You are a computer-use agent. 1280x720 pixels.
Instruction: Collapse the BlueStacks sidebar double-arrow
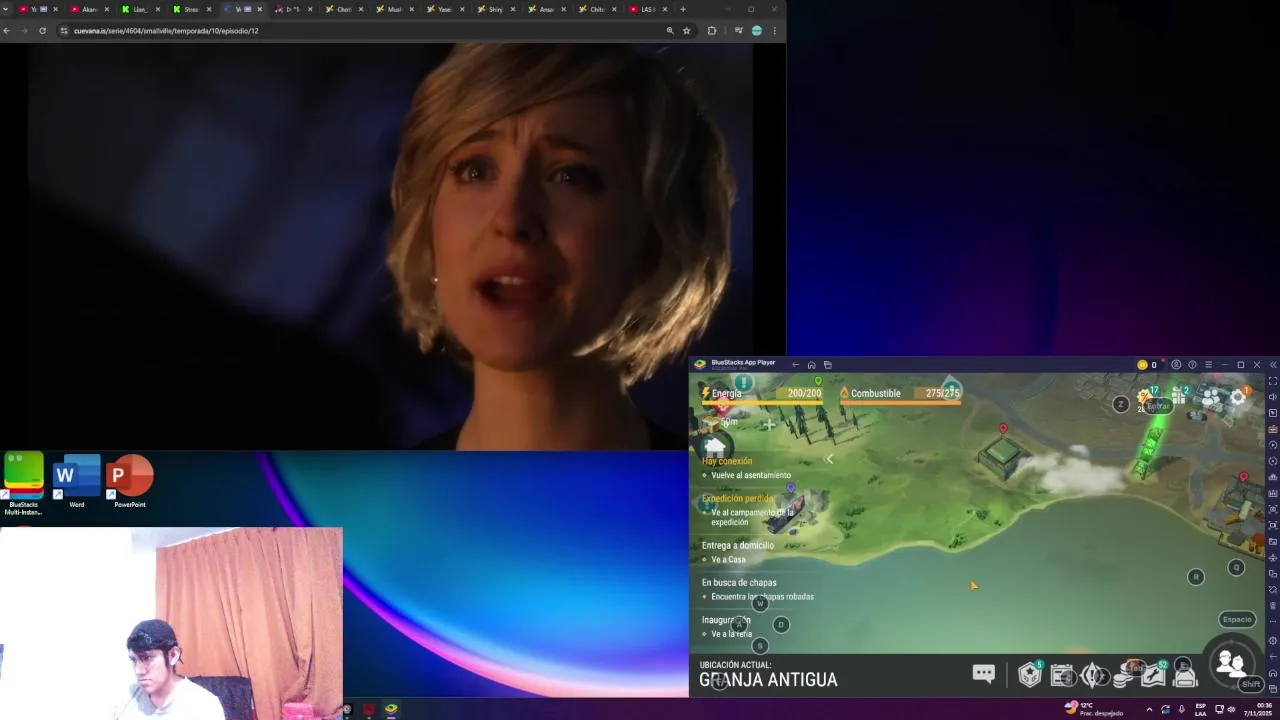click(1272, 365)
